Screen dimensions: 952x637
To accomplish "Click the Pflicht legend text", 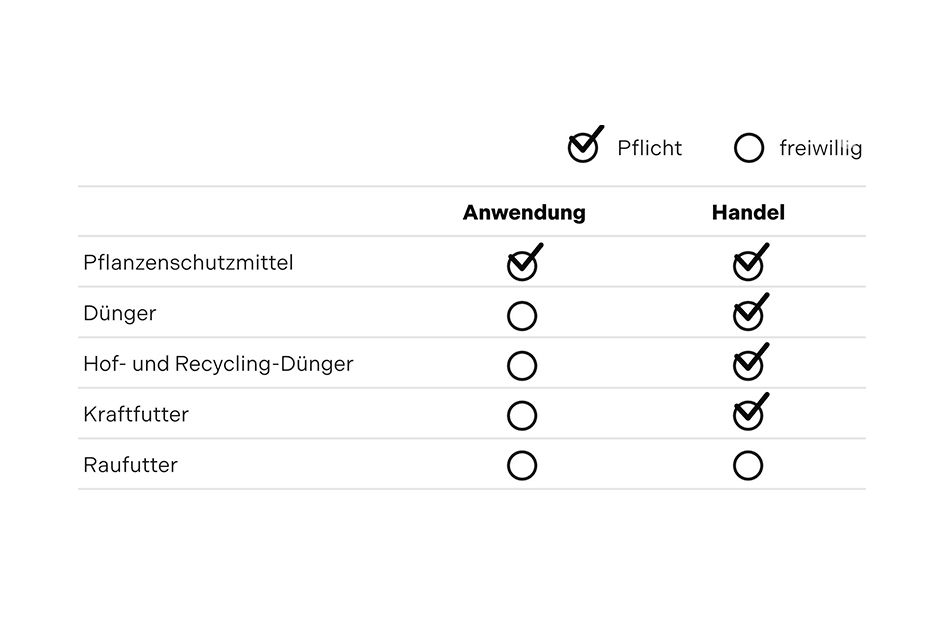I will 649,148.
